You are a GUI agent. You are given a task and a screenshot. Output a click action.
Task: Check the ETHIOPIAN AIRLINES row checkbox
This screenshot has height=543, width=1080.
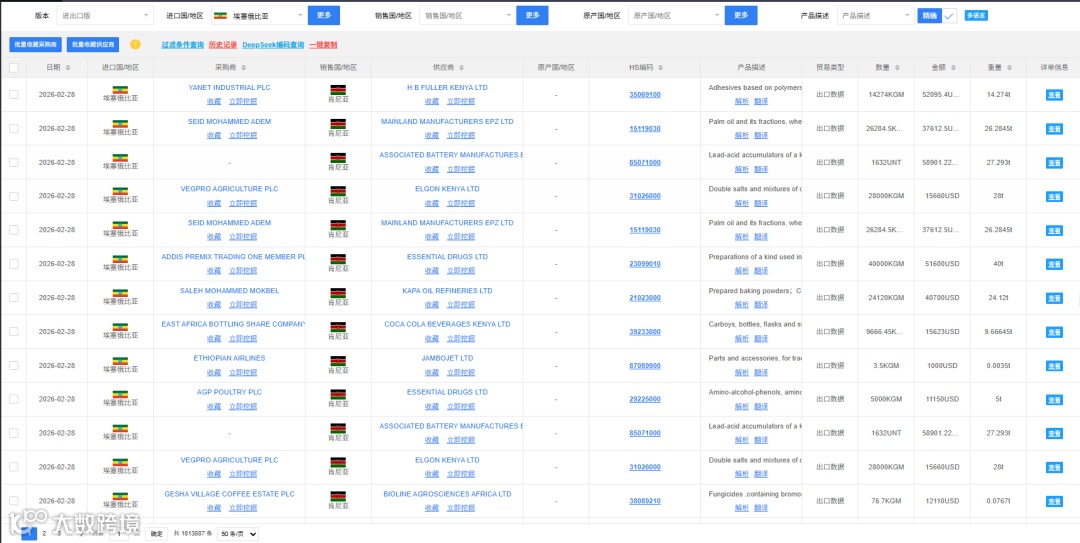14,365
